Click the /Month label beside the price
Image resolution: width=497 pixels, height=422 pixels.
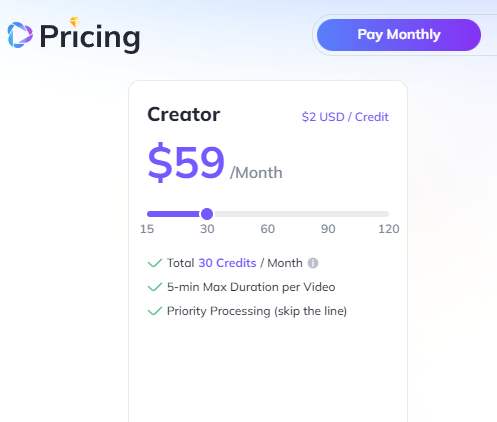(256, 173)
